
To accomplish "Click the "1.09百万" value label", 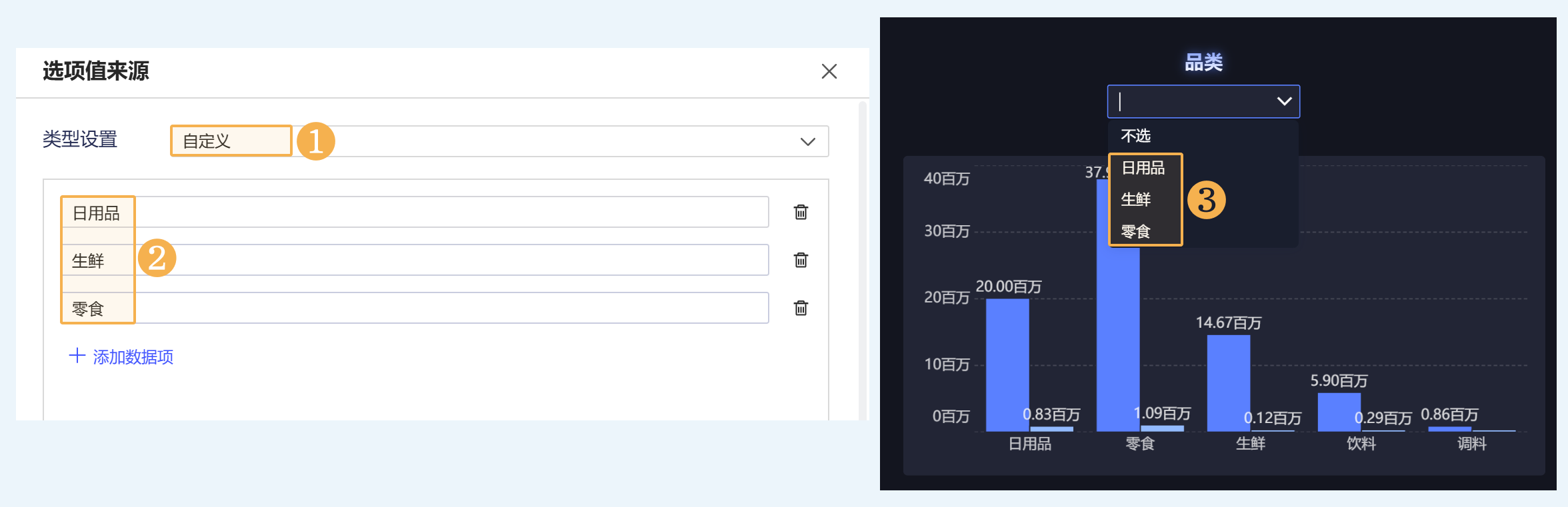I will tap(1162, 413).
